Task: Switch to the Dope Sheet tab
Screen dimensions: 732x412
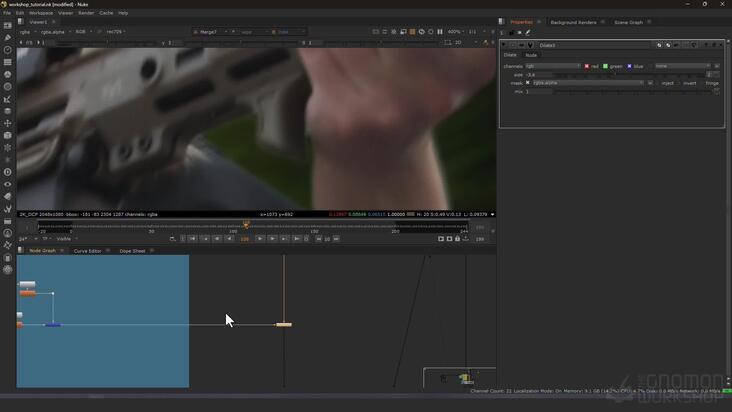Action: 132,251
